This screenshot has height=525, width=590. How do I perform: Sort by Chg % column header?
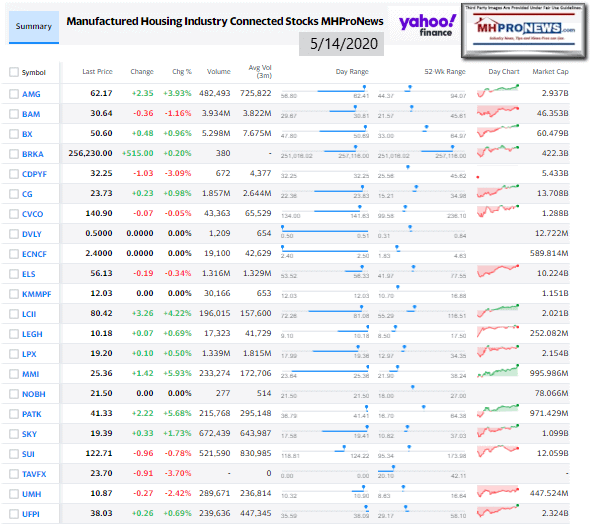click(x=182, y=72)
